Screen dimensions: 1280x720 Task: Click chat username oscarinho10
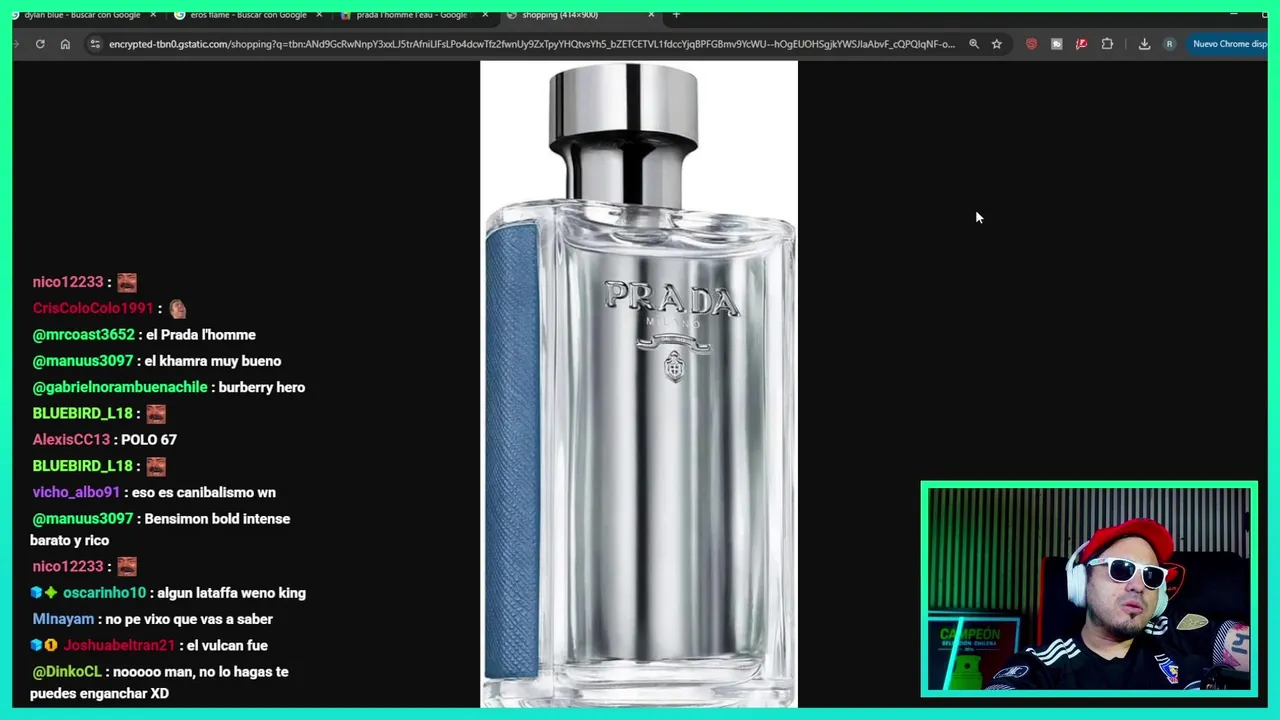pyautogui.click(x=104, y=593)
